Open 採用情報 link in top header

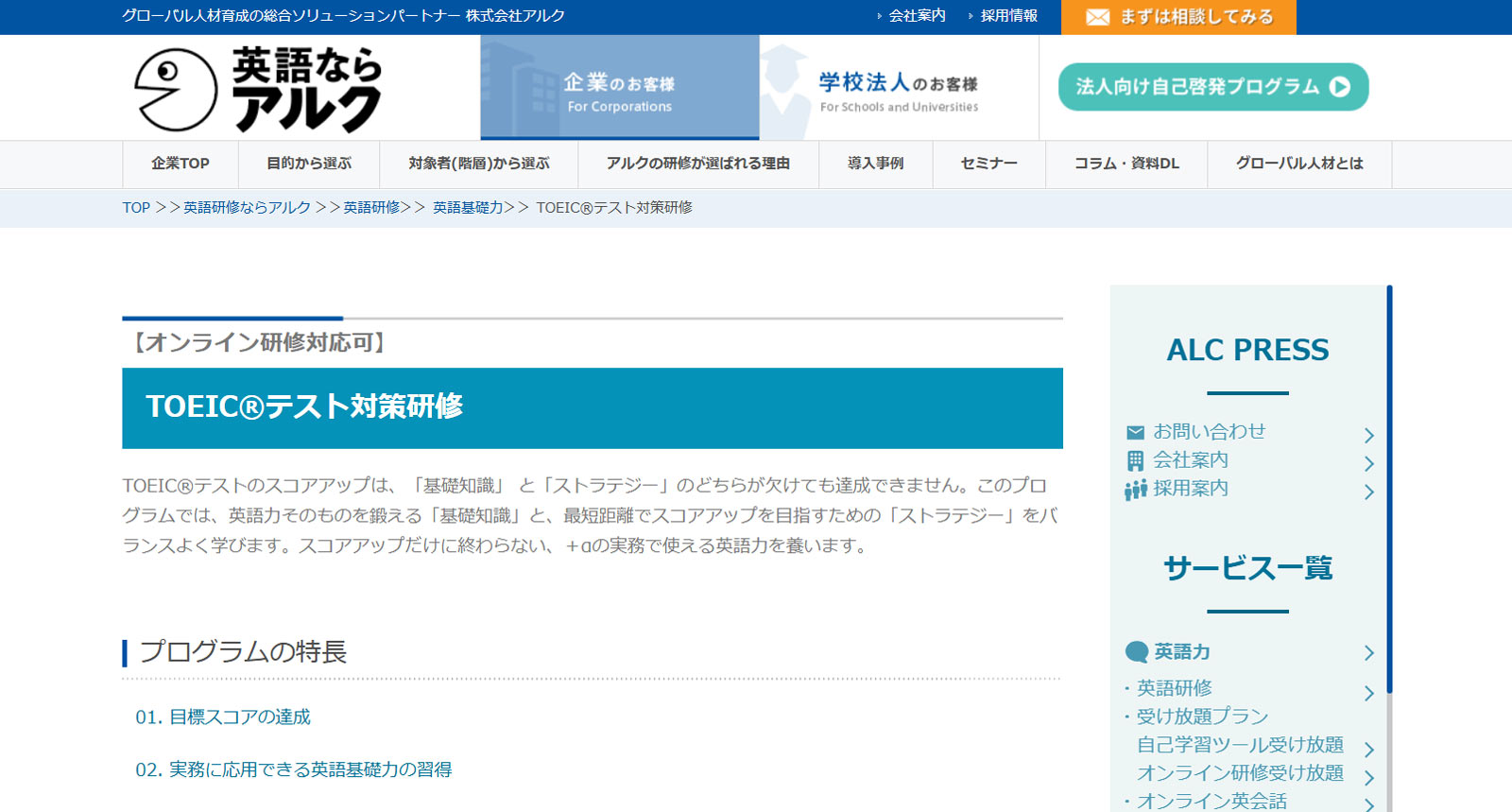1008,16
